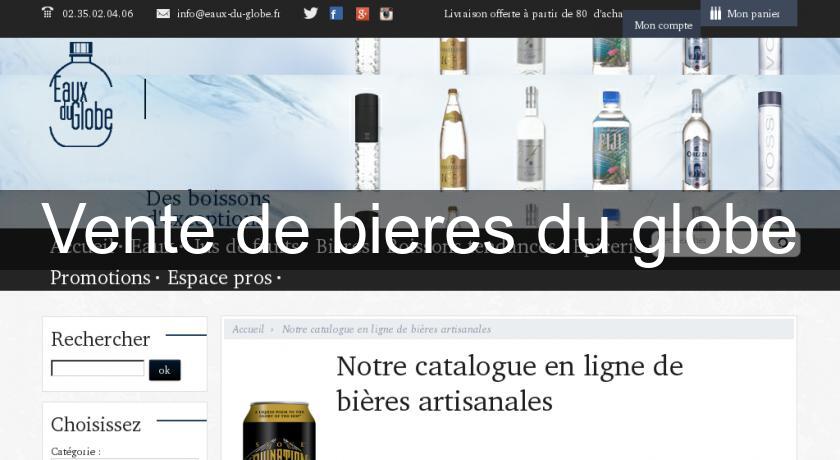The image size is (840, 460).
Task: Click the Eaux du Globe bottle logo
Action: click(x=81, y=95)
